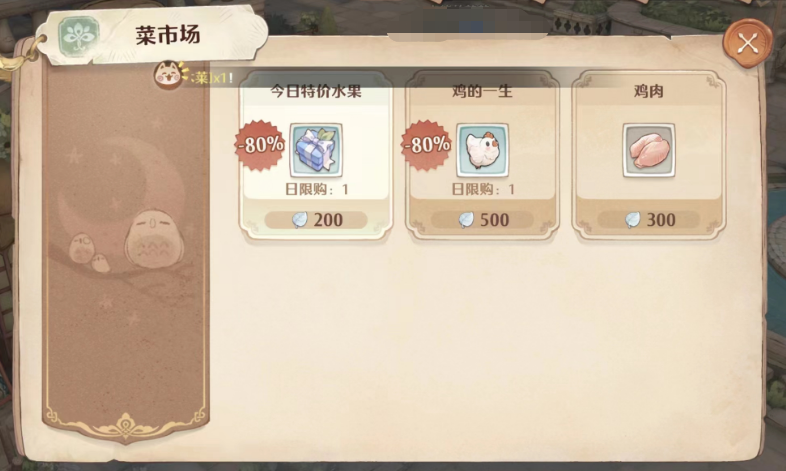Screen dimensions: 786x471
Task: Click the -80% badge on 今日特价水果
Action: (x=260, y=145)
